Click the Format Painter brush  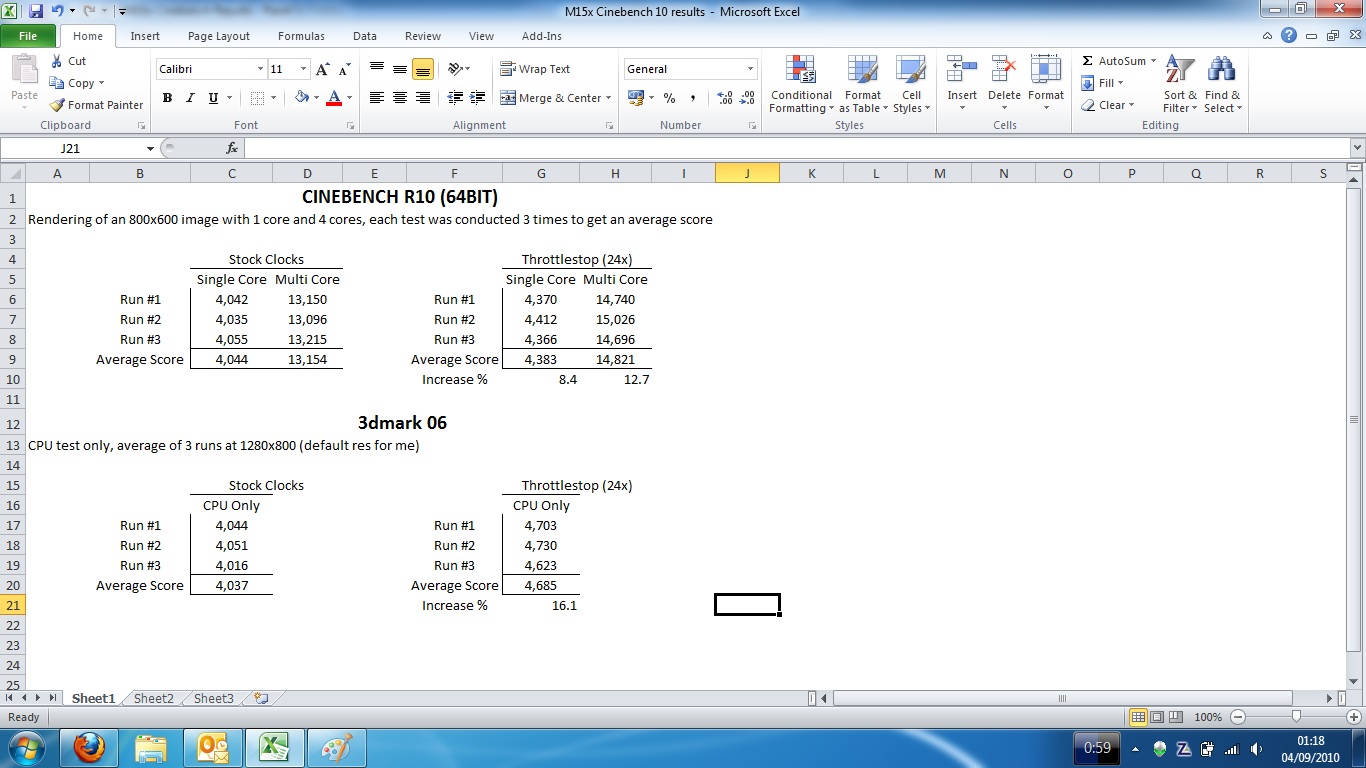57,105
